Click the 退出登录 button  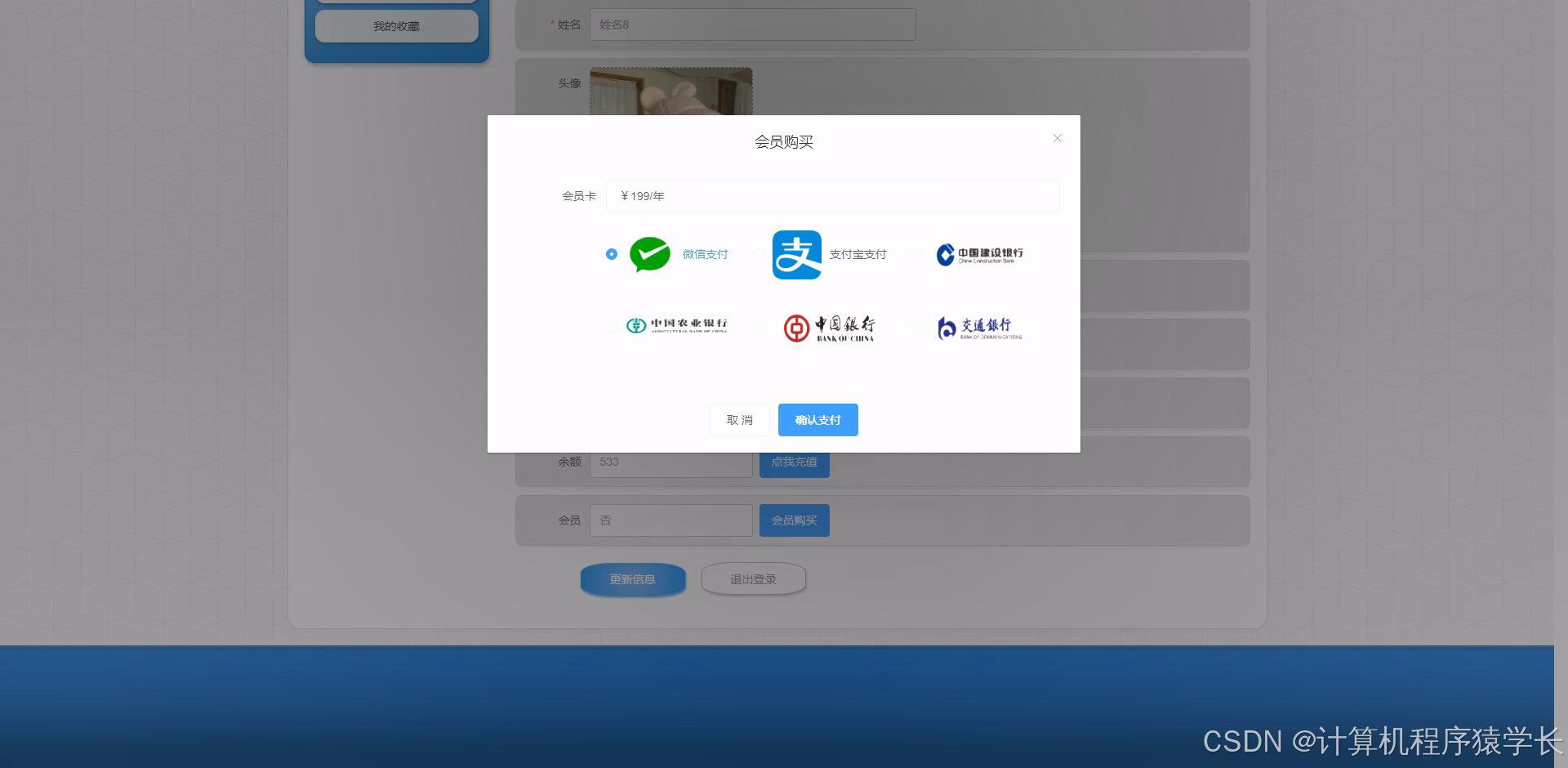[x=753, y=578]
